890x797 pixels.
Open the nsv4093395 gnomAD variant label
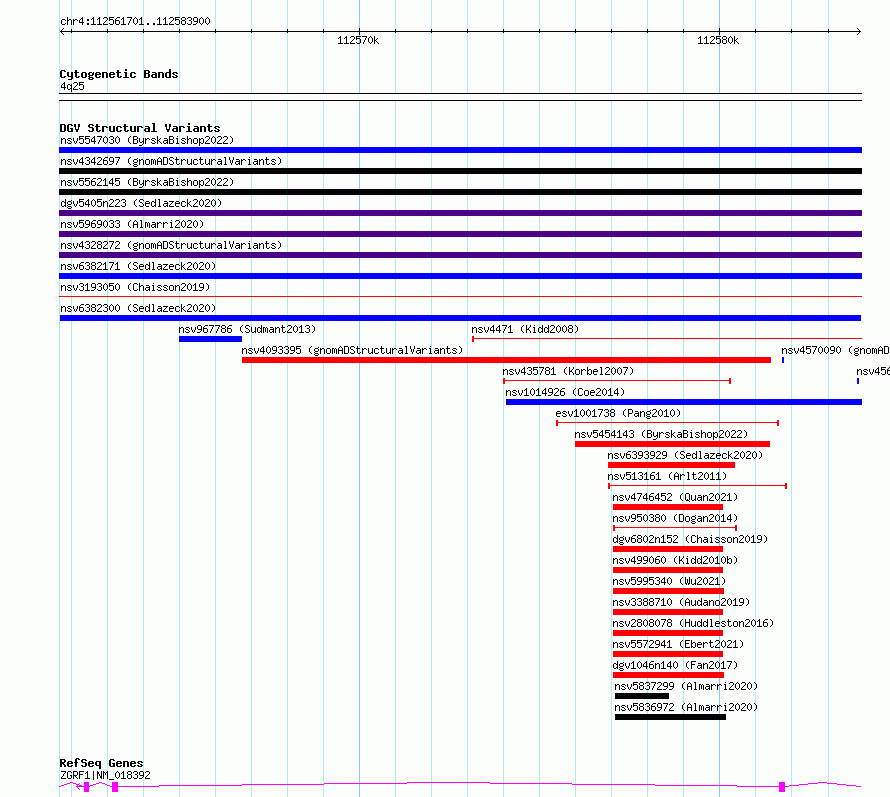point(352,350)
